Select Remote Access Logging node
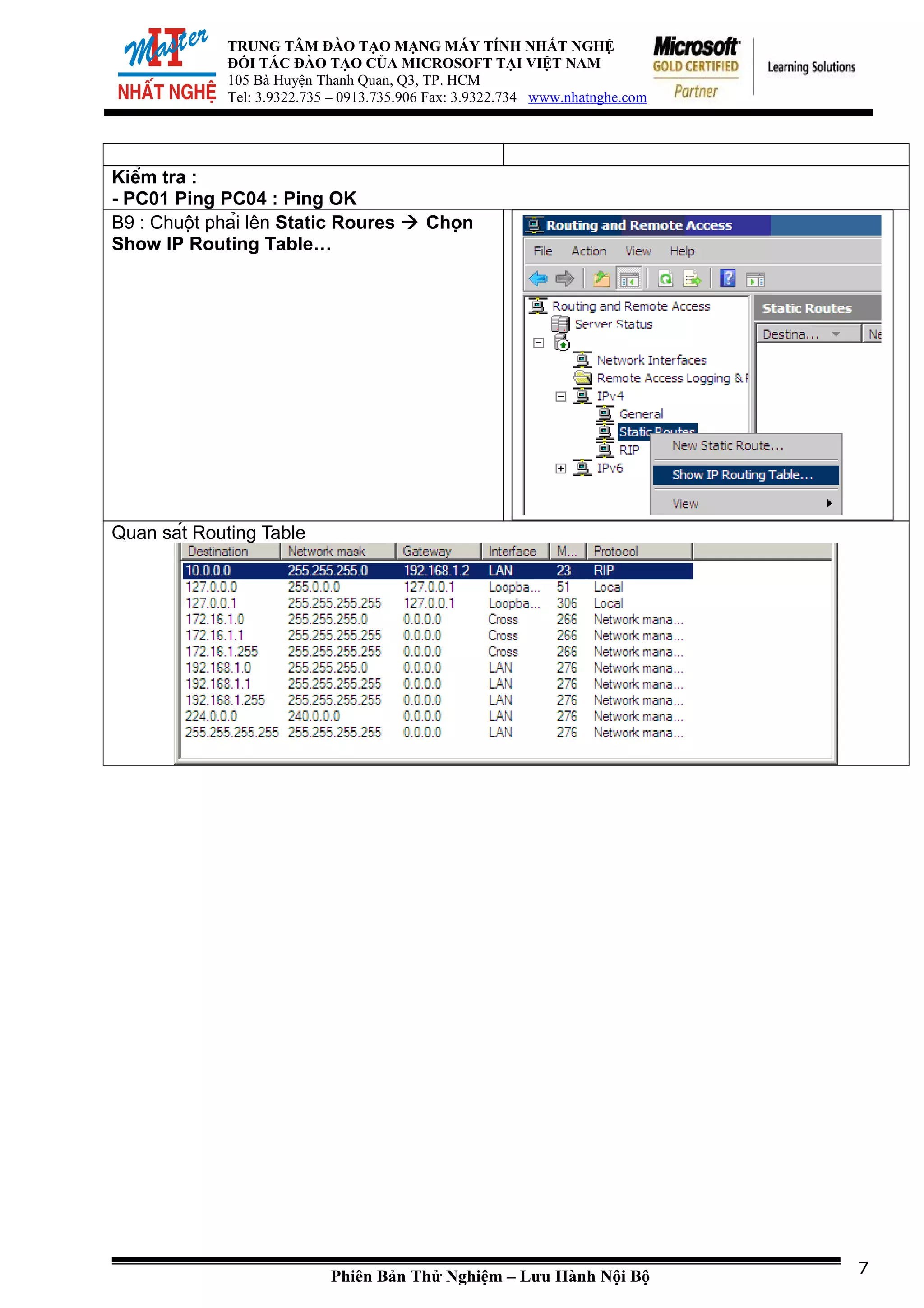The height and width of the screenshot is (1308, 924). tap(672, 378)
